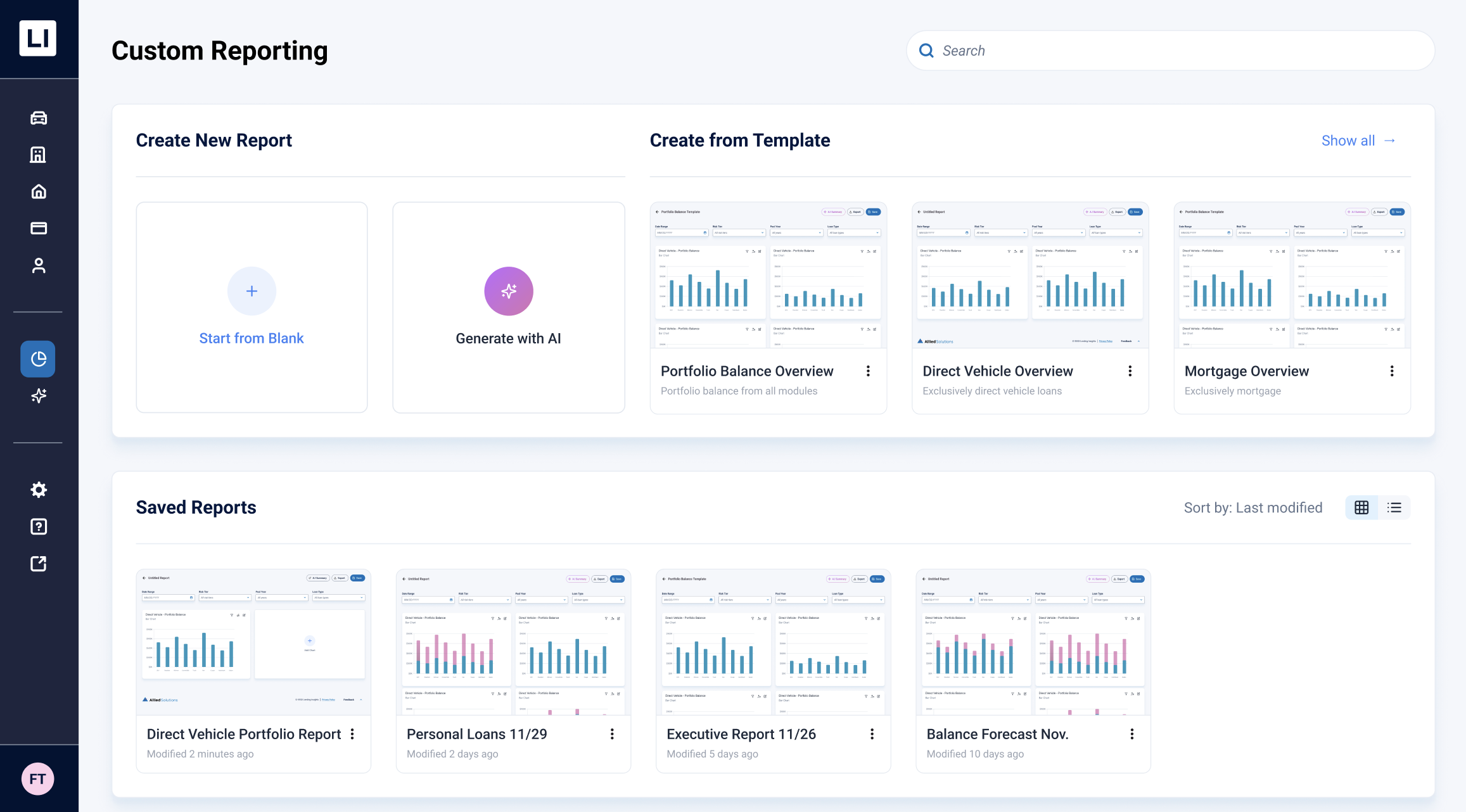The height and width of the screenshot is (812, 1466).
Task: Open the person icon in sidebar
Action: 39,265
